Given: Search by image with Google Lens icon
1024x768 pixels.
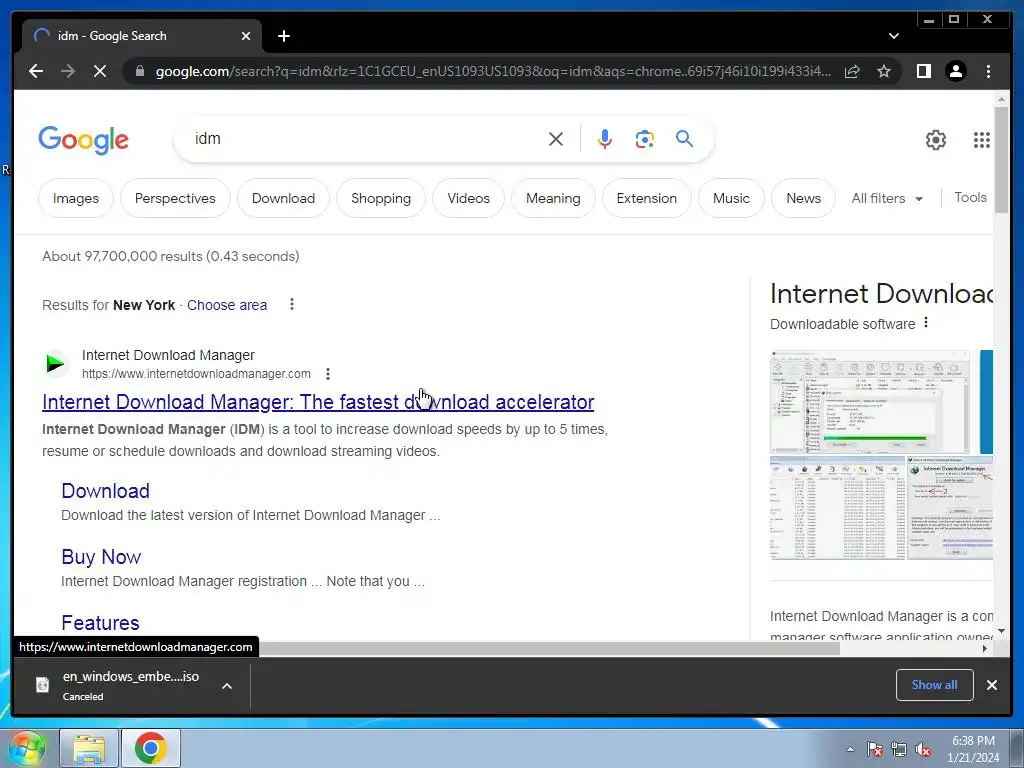Looking at the screenshot, I should 645,138.
